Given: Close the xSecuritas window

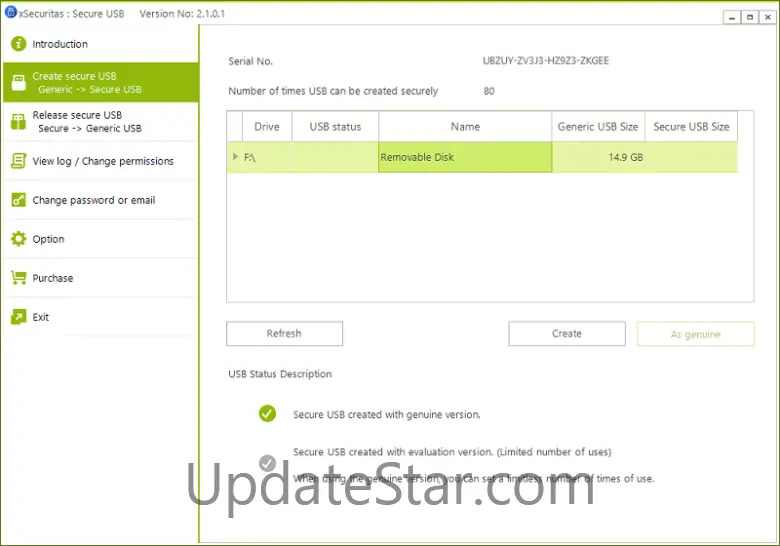Looking at the screenshot, I should 768,17.
